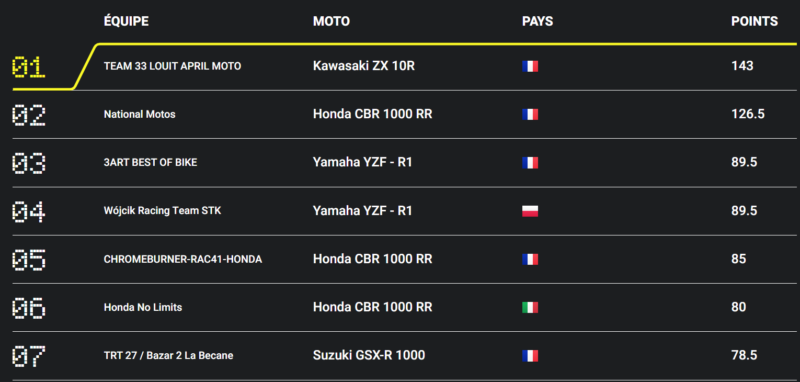This screenshot has height=382, width=800.
Task: Select the PAYS column header
Action: 537,21
